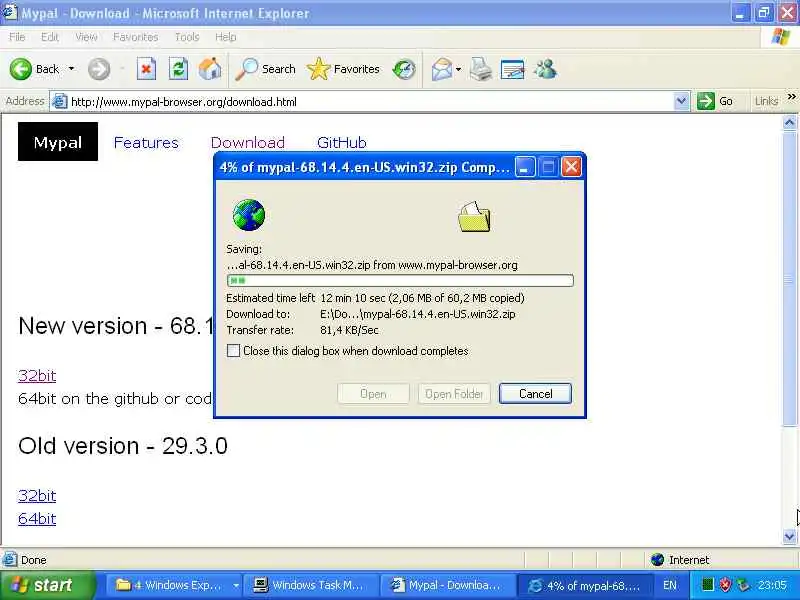The height and width of the screenshot is (600, 800).
Task: Expand the Windows Explorer taskbar group arrow
Action: [x=236, y=585]
